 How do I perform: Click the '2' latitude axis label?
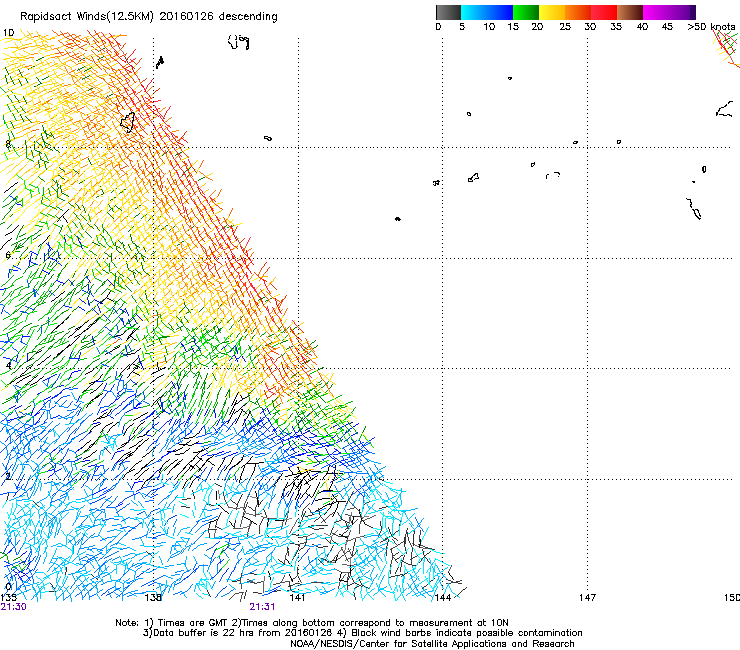[8, 476]
